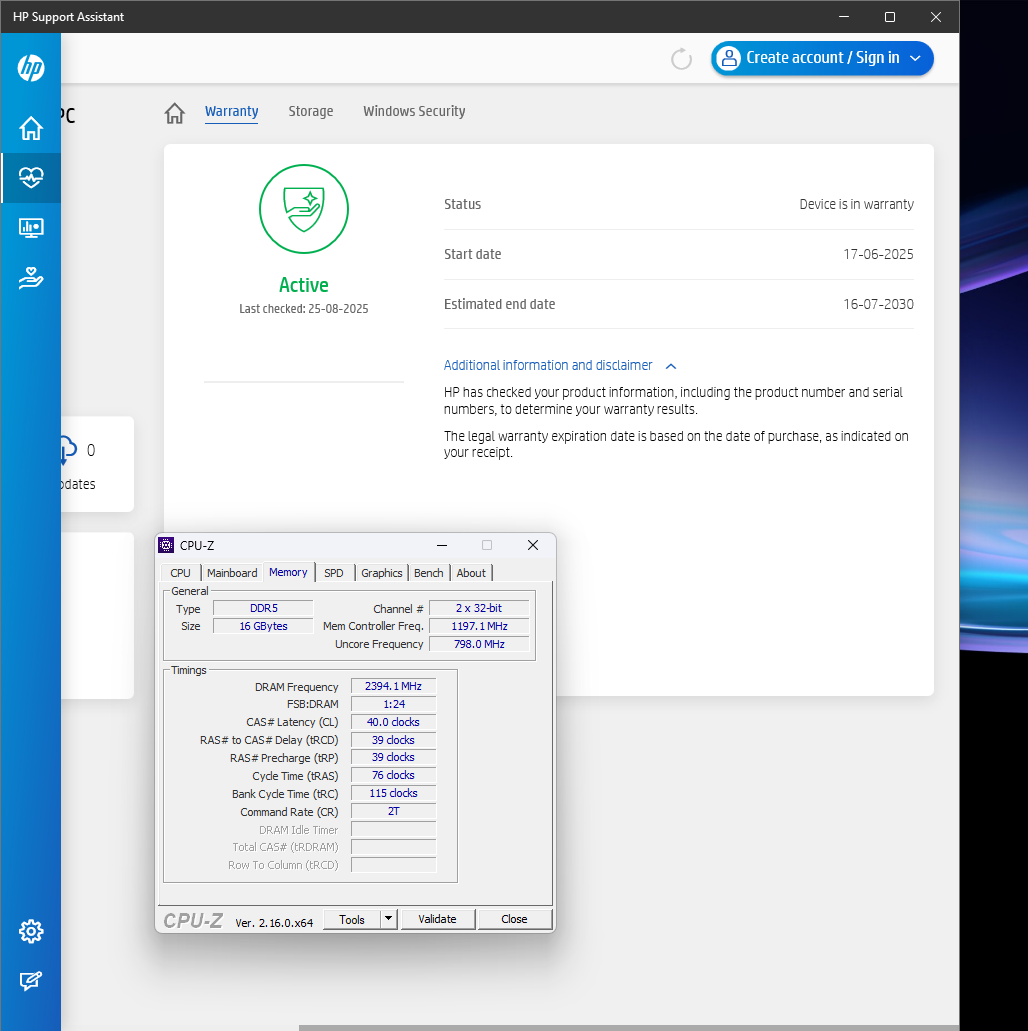Switch to the Storage tab
This screenshot has height=1031, width=1028.
[x=310, y=112]
